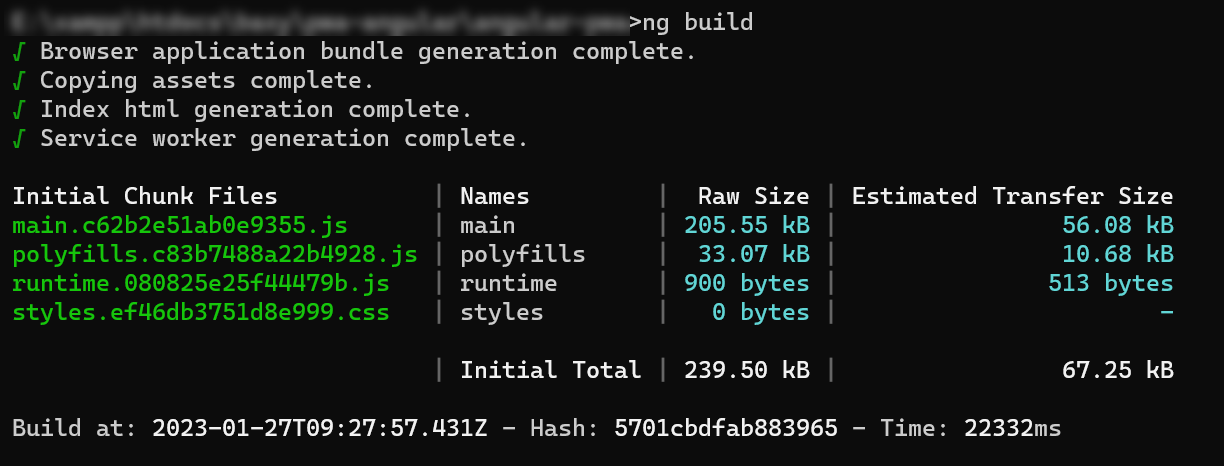Click the 900 bytes runtime raw size
This screenshot has width=1224, height=466.
tap(747, 284)
